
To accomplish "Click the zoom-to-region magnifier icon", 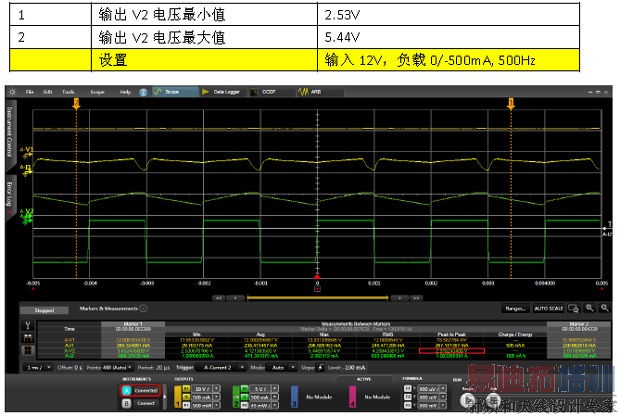I will (573, 308).
